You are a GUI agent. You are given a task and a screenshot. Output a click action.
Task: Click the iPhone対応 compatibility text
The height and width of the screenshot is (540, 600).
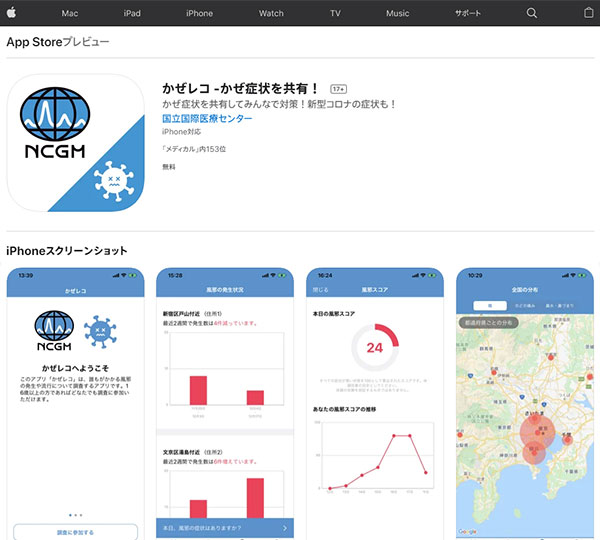181,132
